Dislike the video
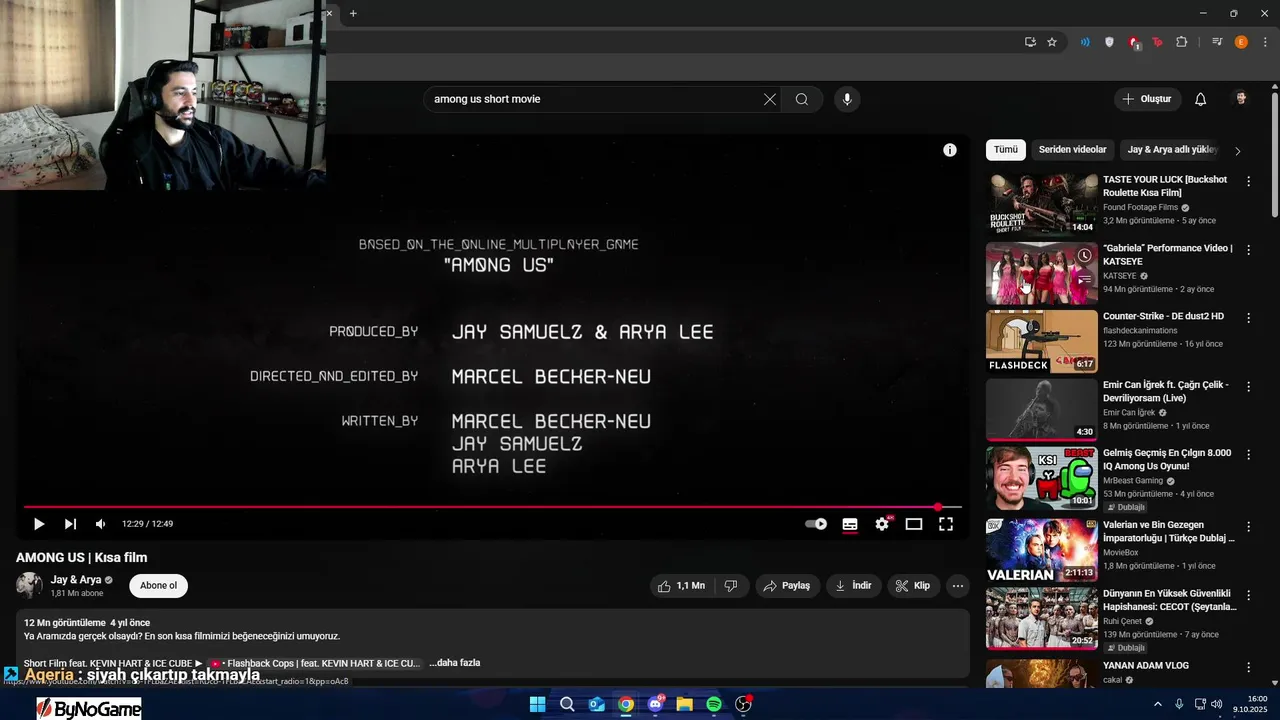 point(731,586)
